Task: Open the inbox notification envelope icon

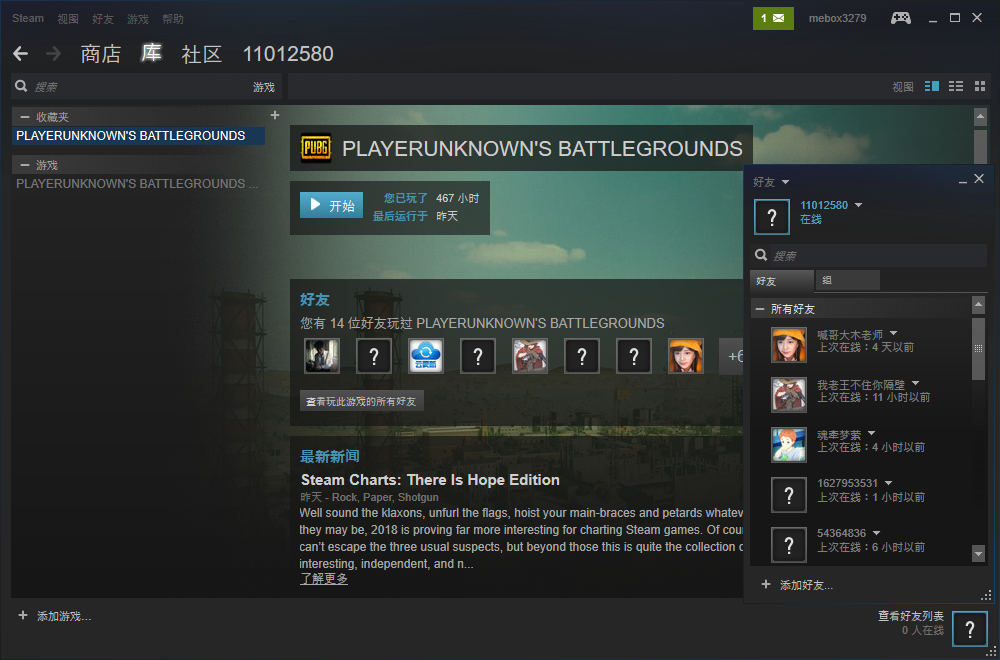Action: coord(773,18)
